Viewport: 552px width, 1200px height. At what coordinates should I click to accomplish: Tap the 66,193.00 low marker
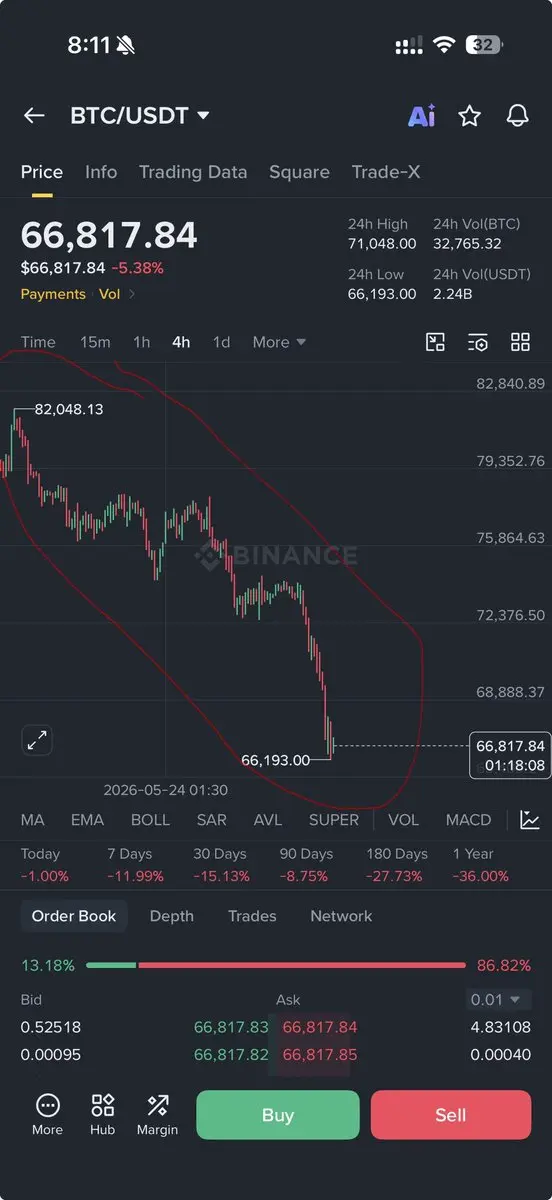pyautogui.click(x=275, y=760)
